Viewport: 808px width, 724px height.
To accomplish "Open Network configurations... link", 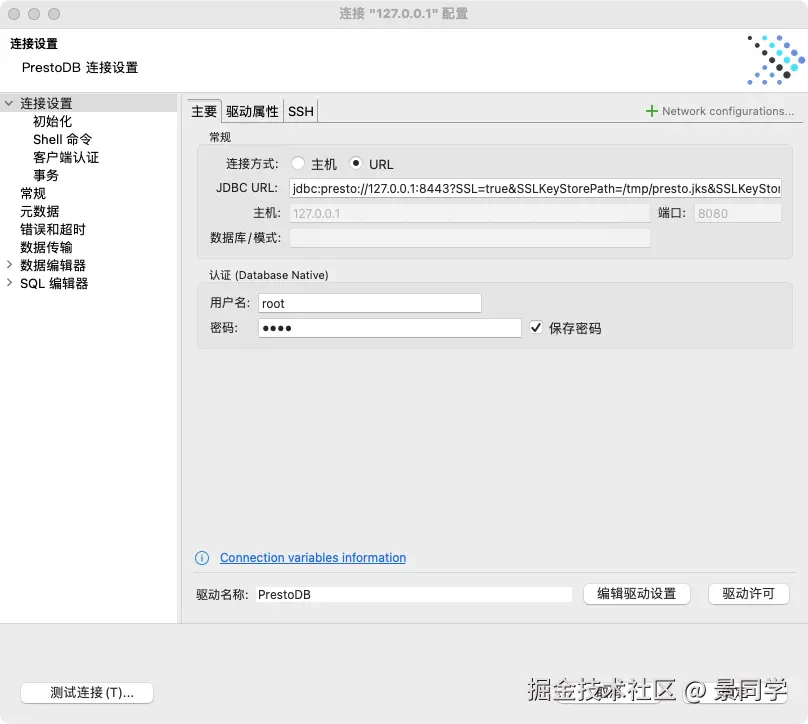I will (x=728, y=111).
